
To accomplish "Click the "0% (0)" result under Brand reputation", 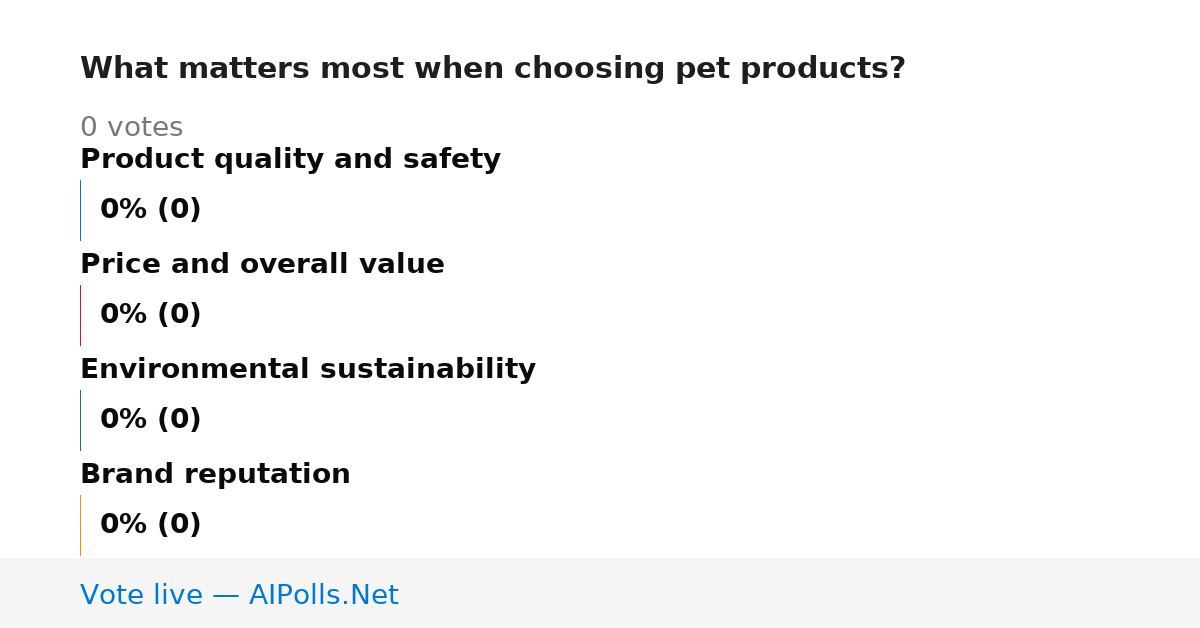I will [150, 525].
